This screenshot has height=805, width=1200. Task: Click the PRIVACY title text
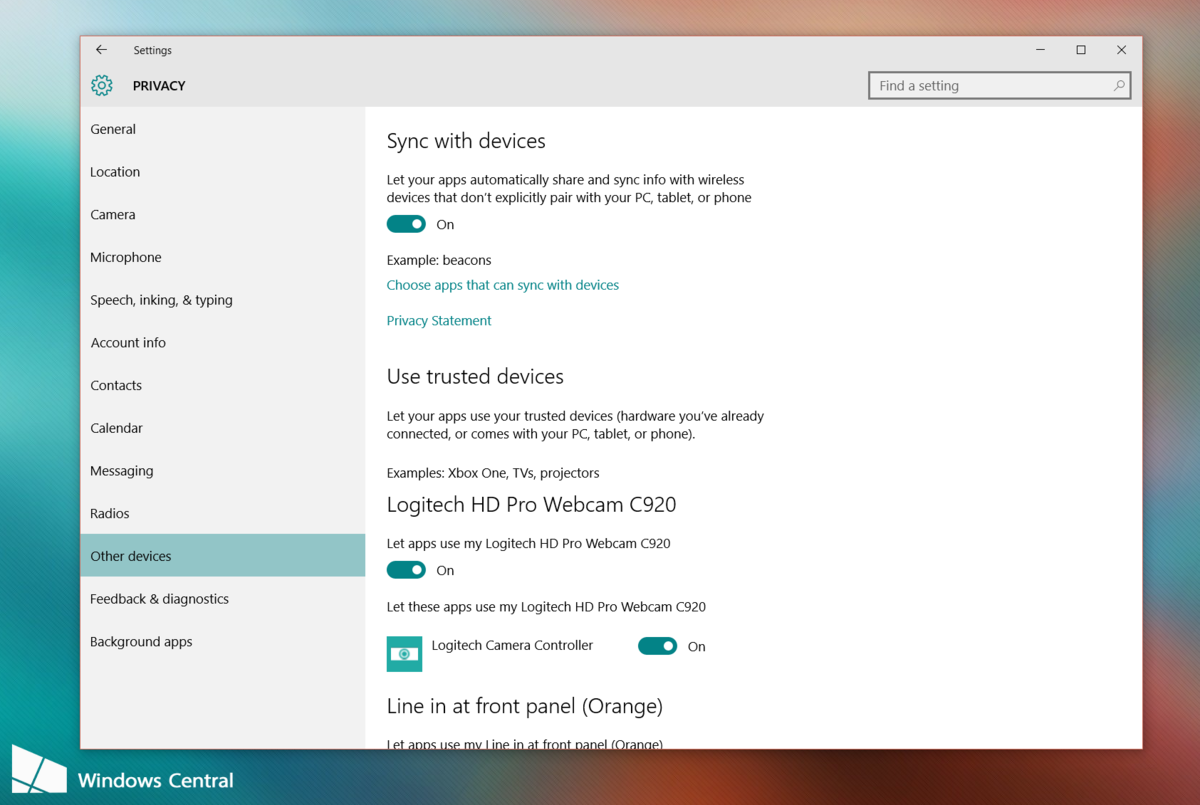pos(159,86)
